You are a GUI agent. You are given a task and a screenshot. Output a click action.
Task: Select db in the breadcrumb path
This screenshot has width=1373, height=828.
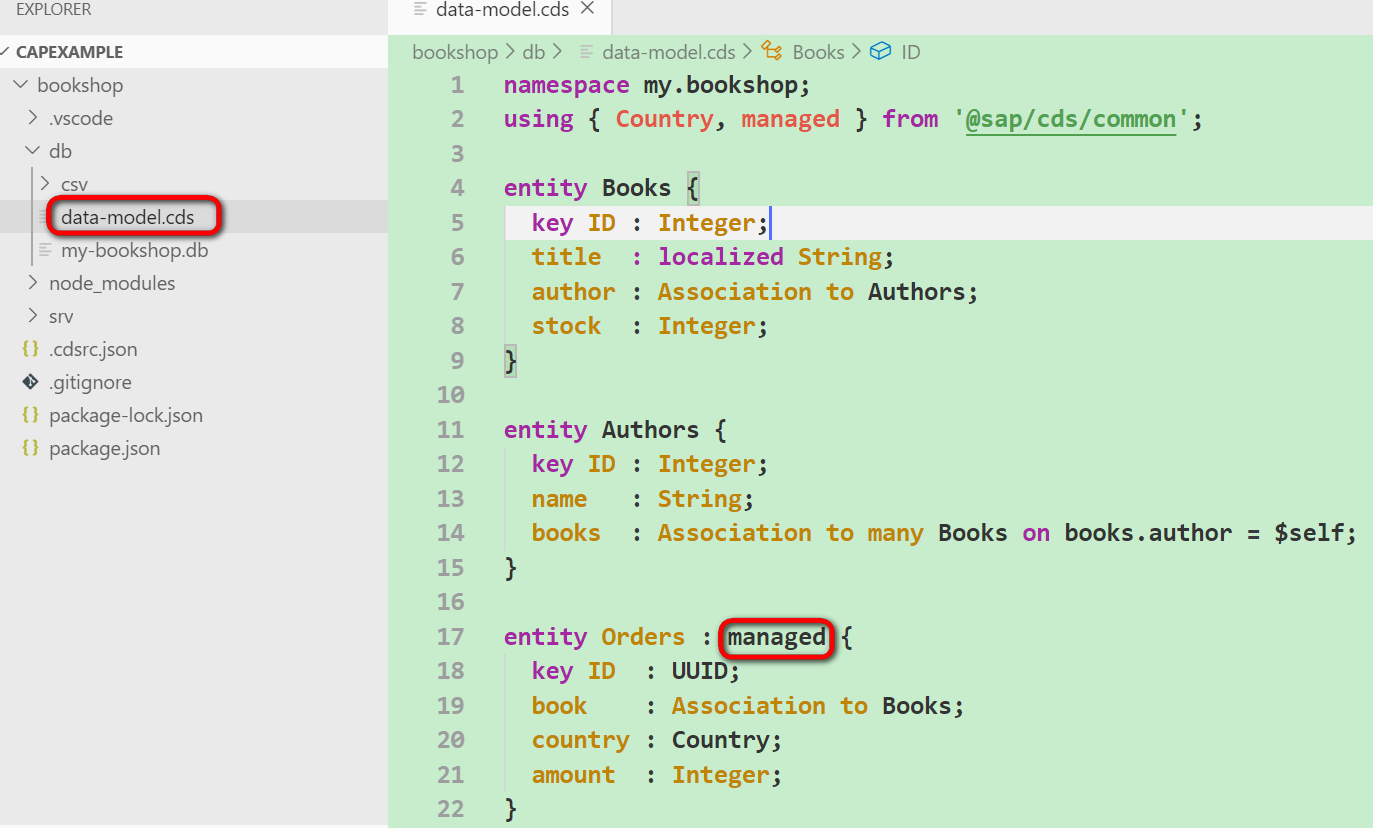[x=534, y=52]
